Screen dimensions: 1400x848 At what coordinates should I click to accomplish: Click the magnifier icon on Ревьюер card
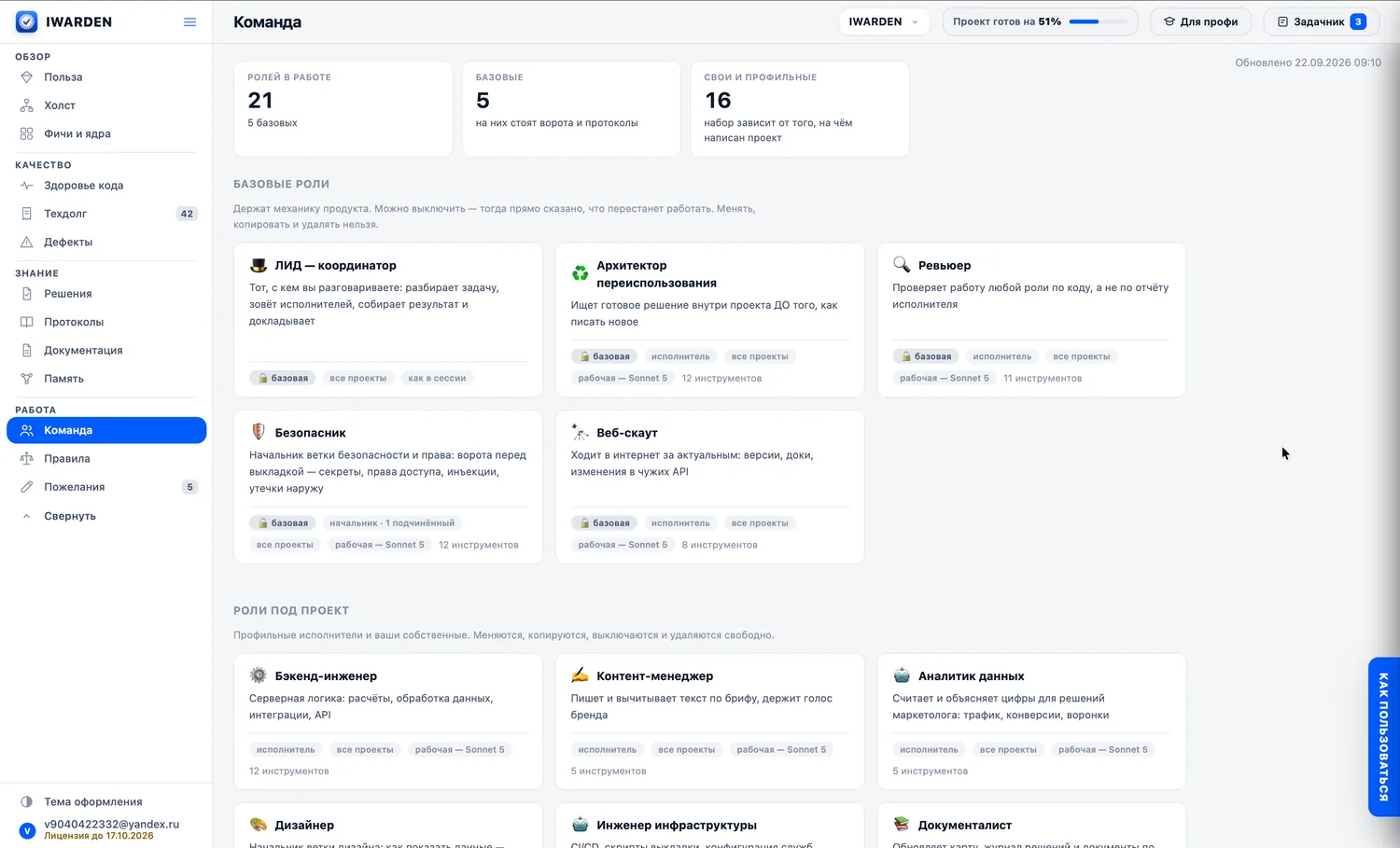(x=902, y=265)
